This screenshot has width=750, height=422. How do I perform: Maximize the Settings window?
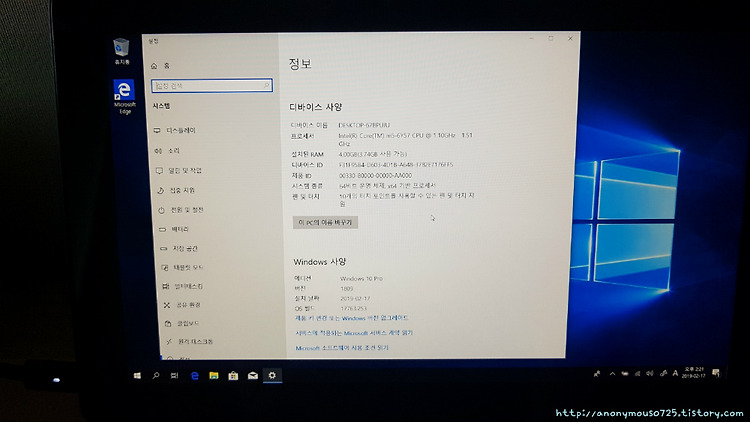551,38
